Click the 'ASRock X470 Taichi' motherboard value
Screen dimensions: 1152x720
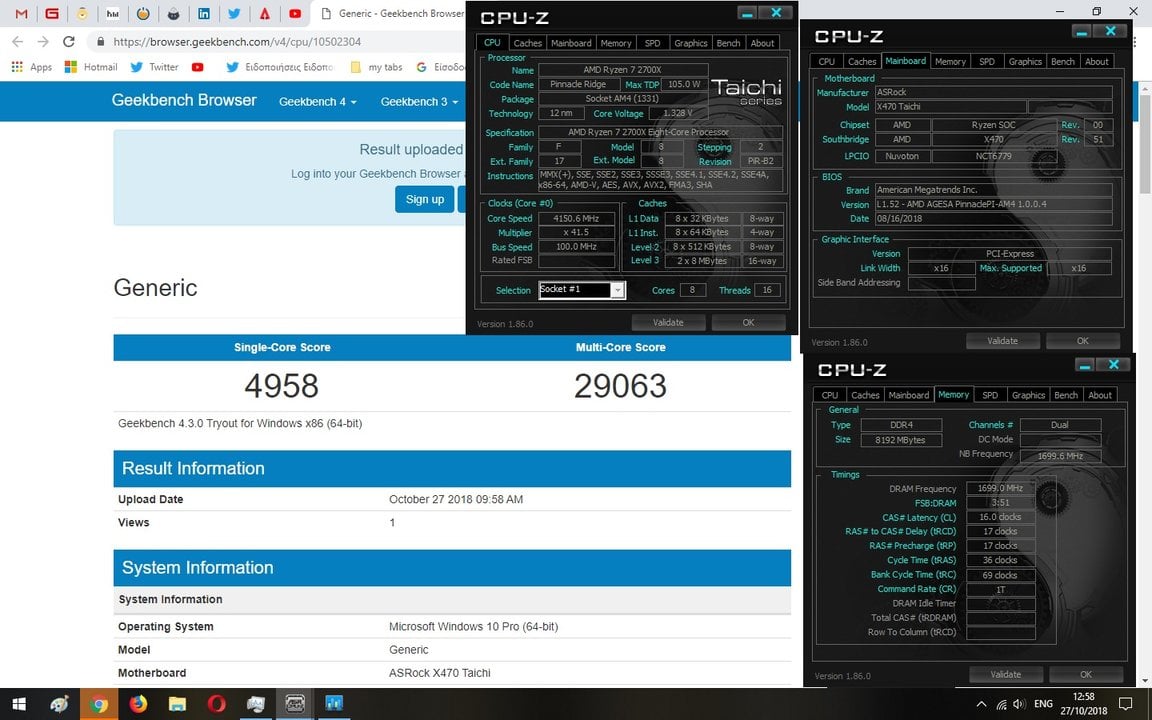[439, 673]
